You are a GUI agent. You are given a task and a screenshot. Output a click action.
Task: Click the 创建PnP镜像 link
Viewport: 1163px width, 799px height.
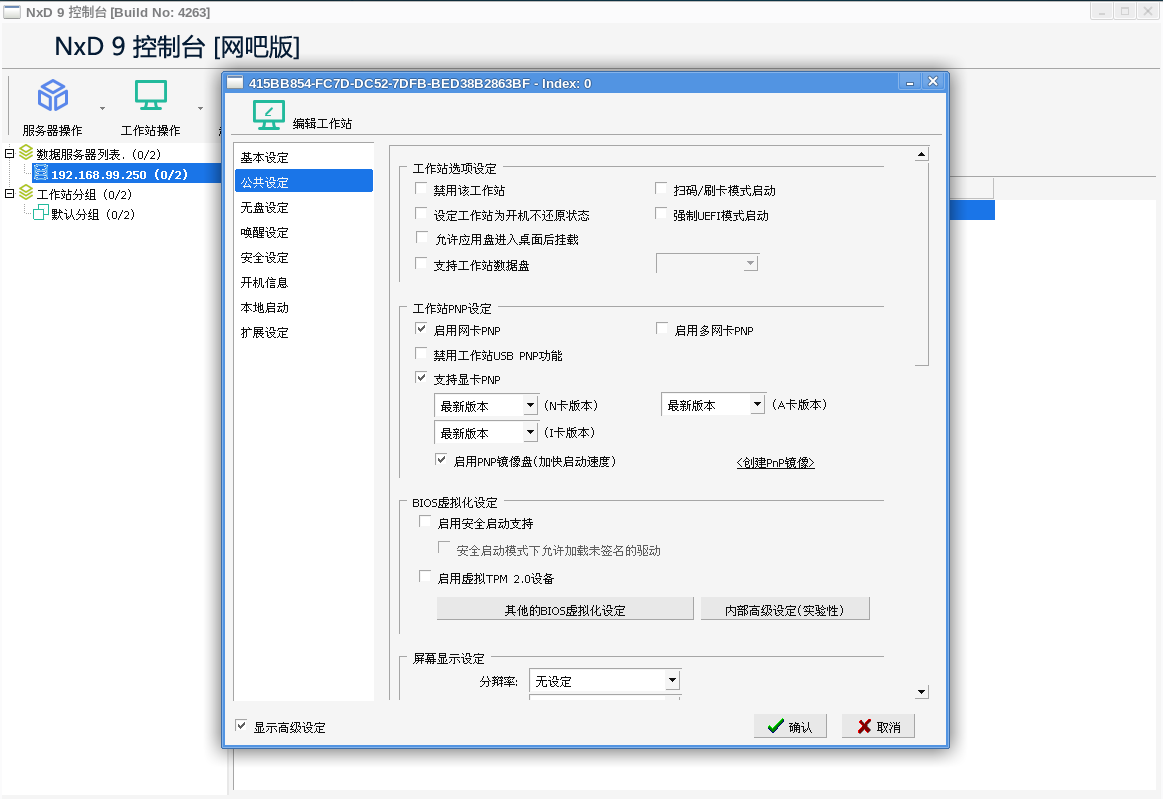(775, 463)
